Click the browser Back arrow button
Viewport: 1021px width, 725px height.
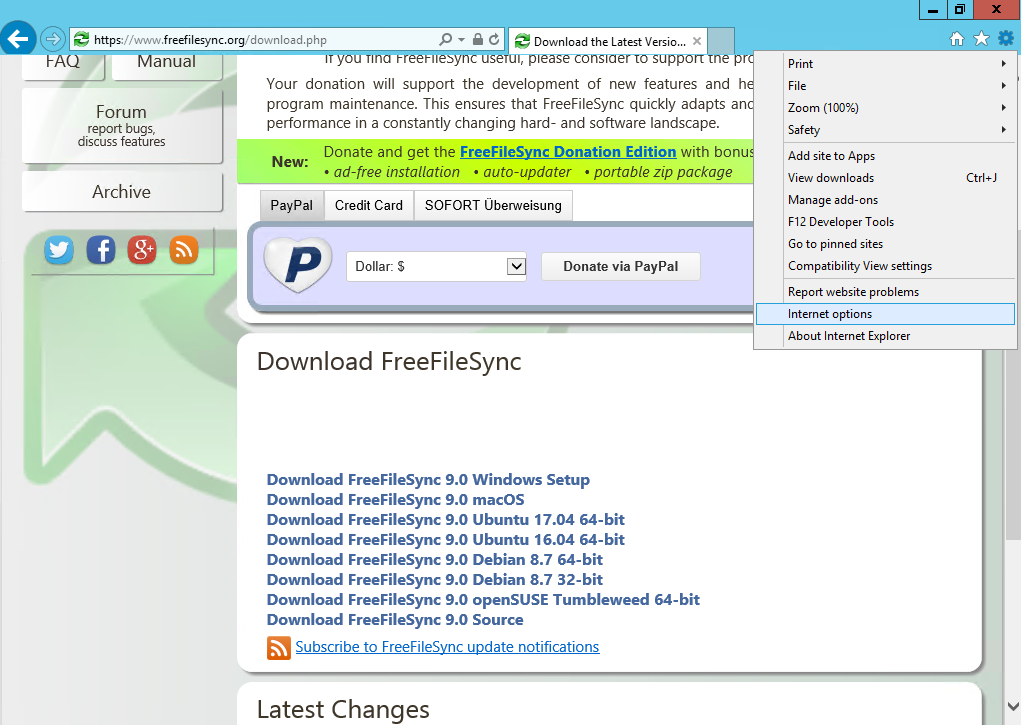click(x=18, y=39)
